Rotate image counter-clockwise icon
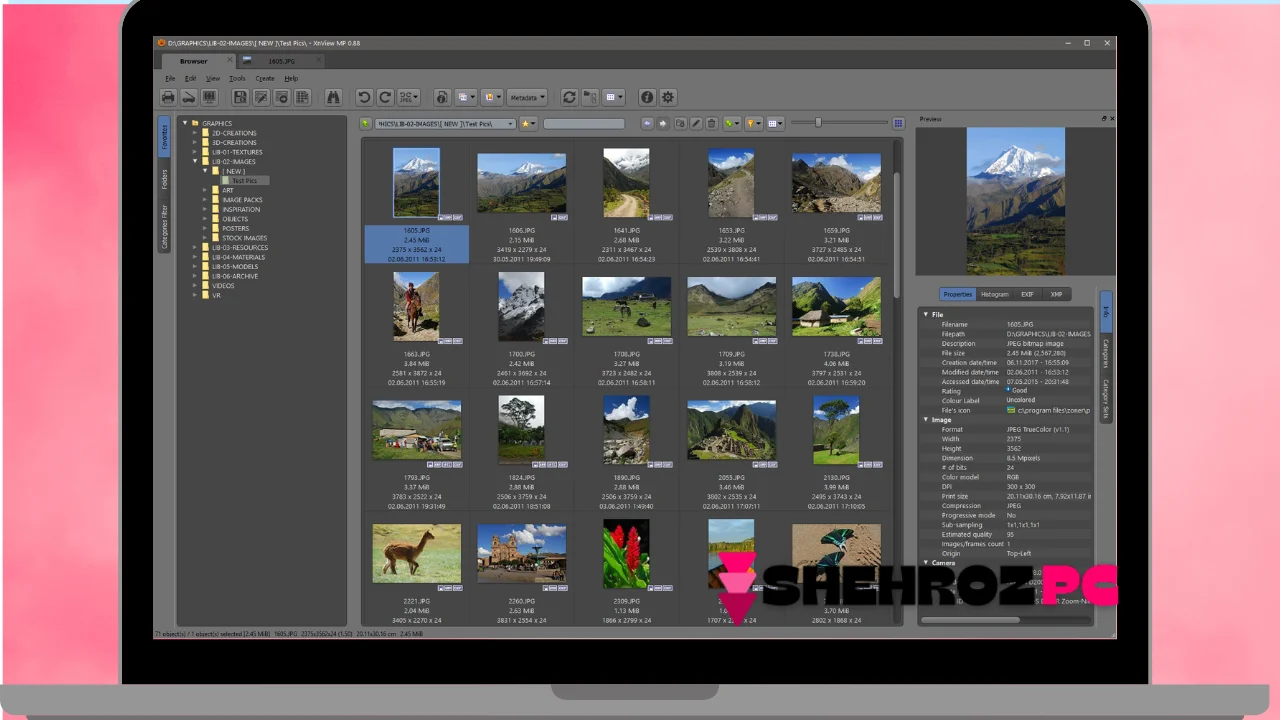Screen dimensions: 1280x720 364,97
